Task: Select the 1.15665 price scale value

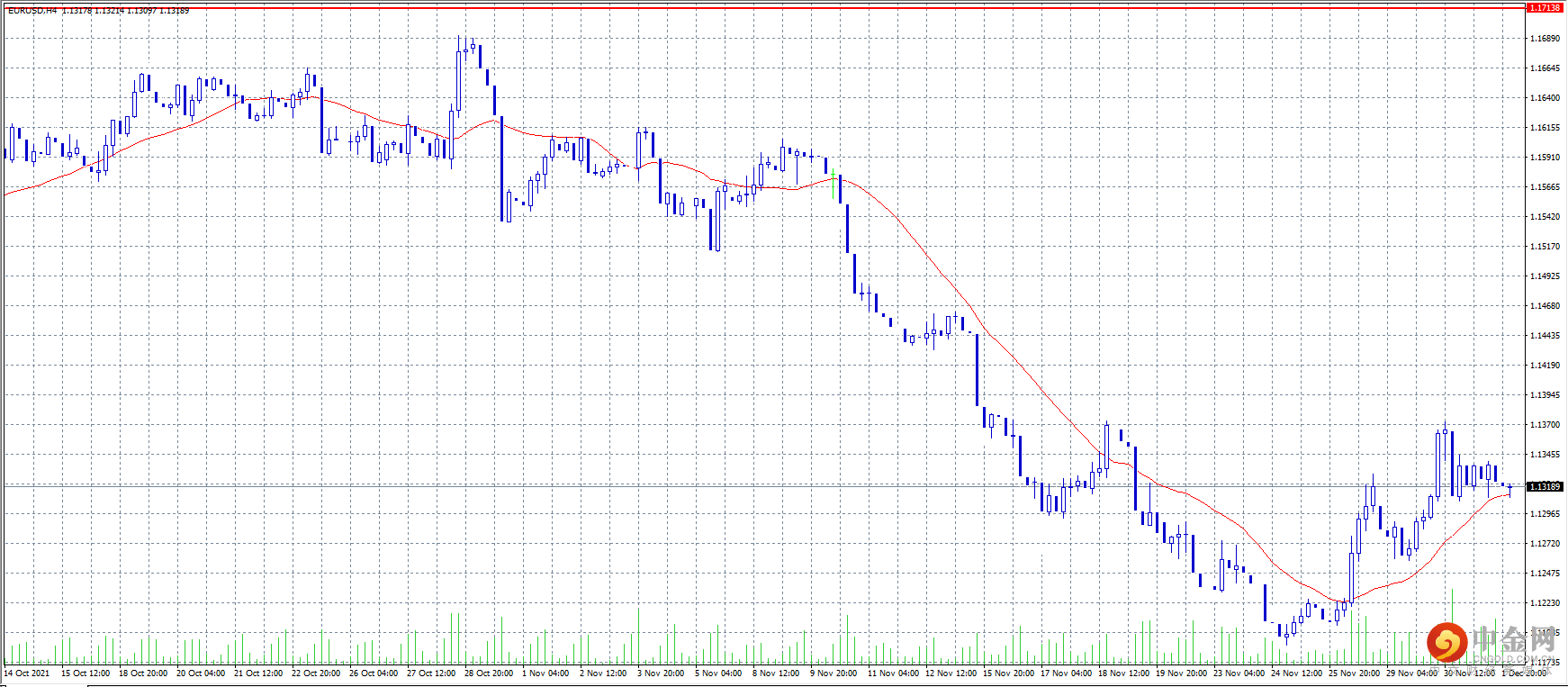Action: click(x=1545, y=187)
